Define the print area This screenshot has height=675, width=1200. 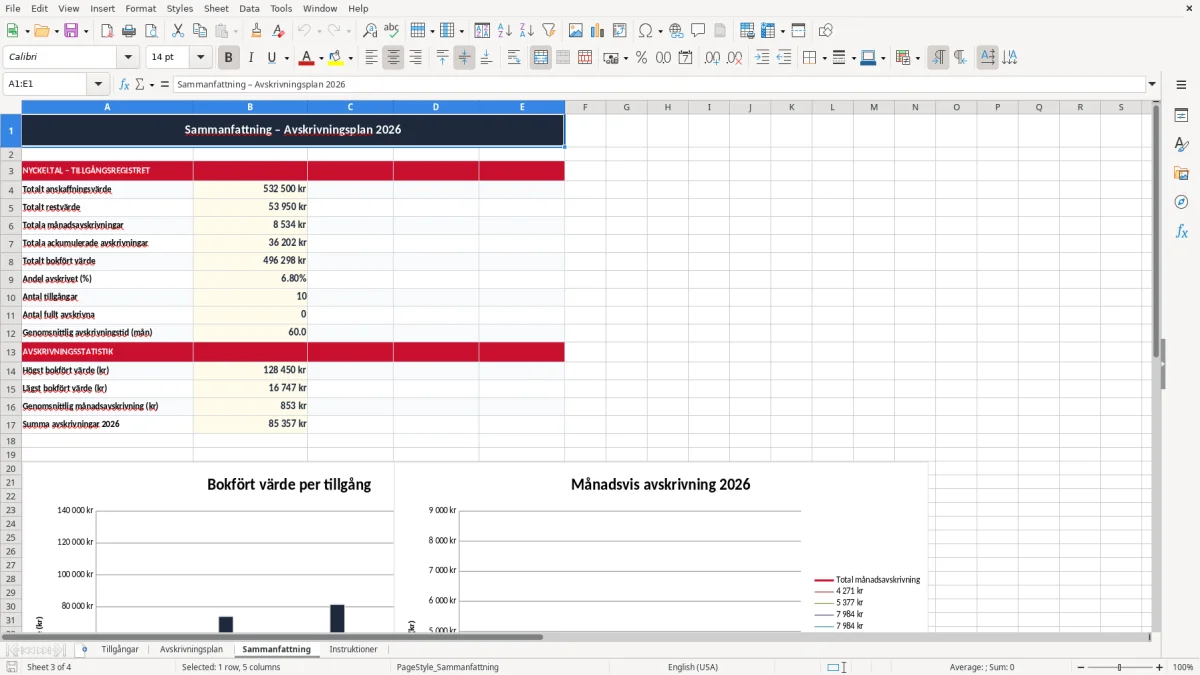click(745, 31)
